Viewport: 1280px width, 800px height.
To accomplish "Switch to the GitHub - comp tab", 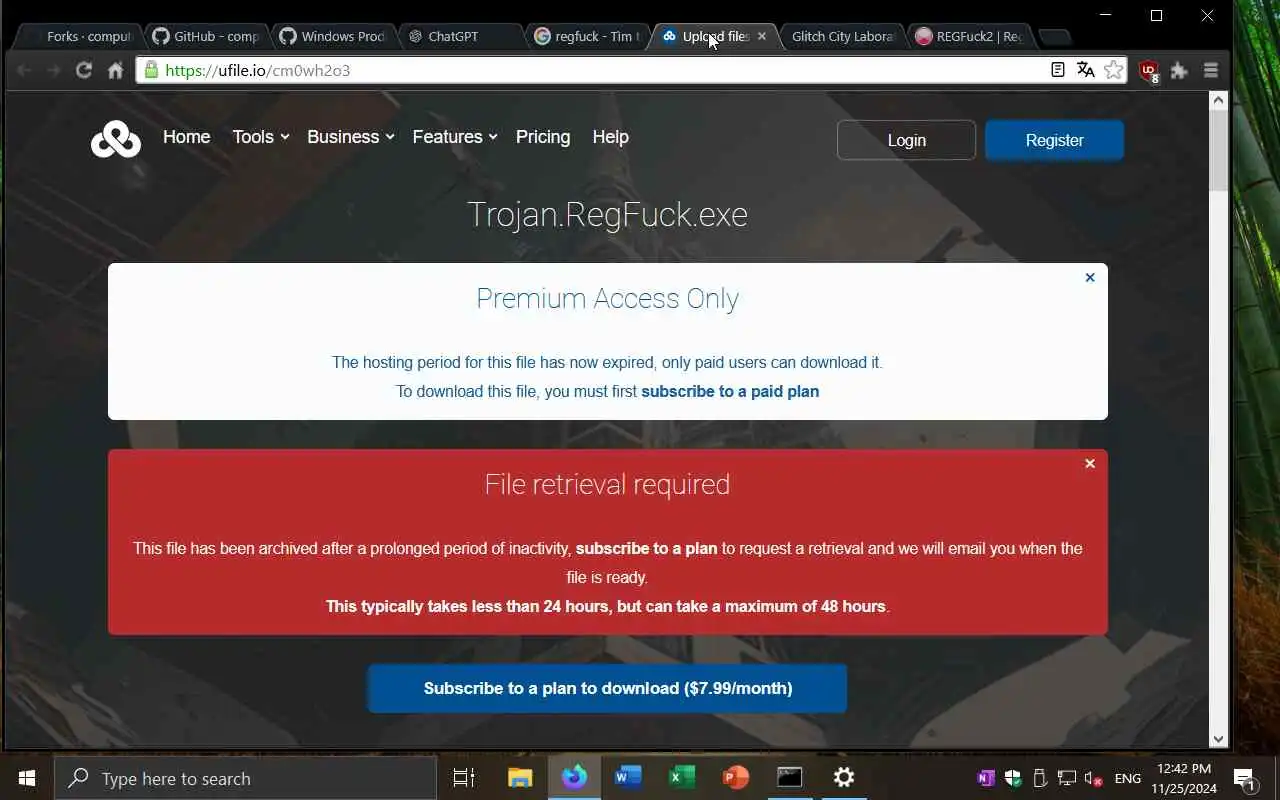I will click(206, 36).
